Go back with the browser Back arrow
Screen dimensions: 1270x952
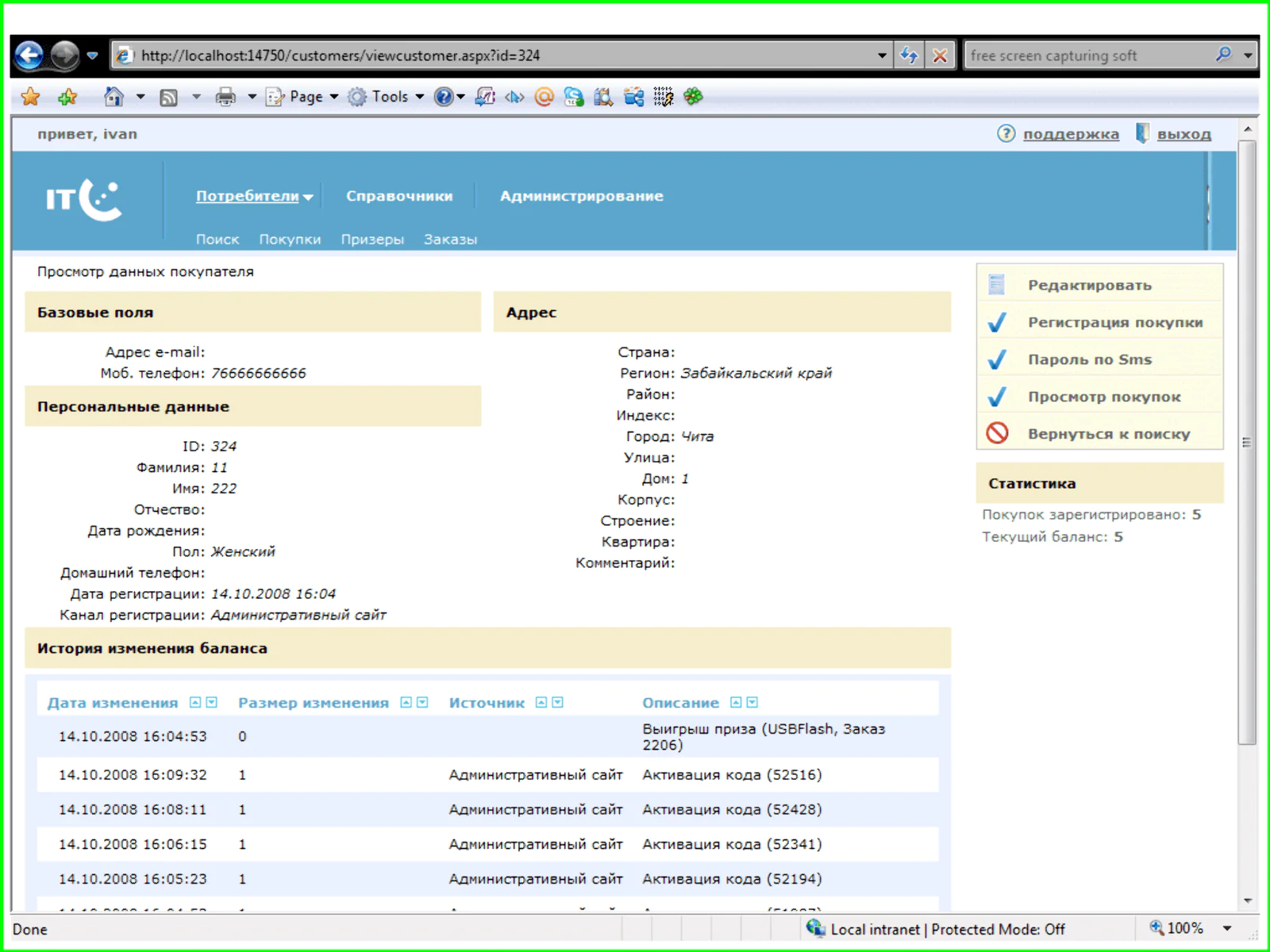pos(29,56)
